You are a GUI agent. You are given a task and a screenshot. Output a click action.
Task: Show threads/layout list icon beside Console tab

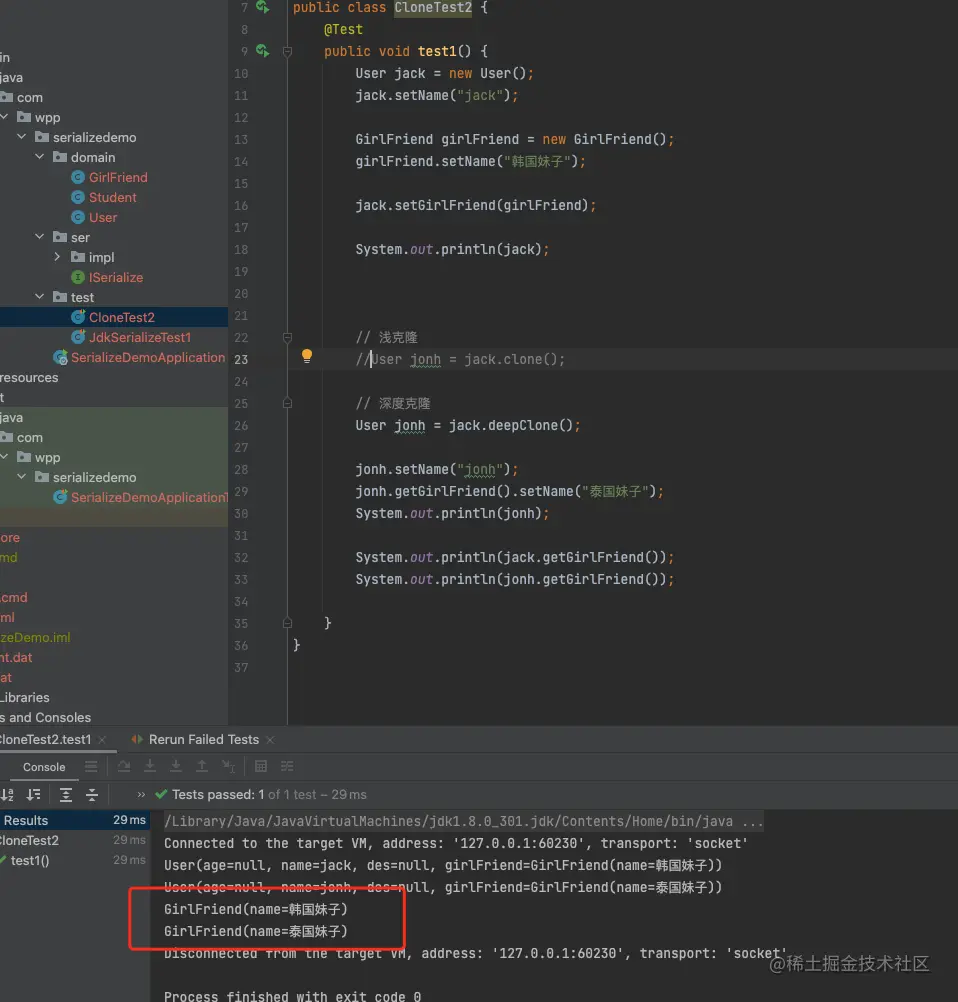(91, 766)
